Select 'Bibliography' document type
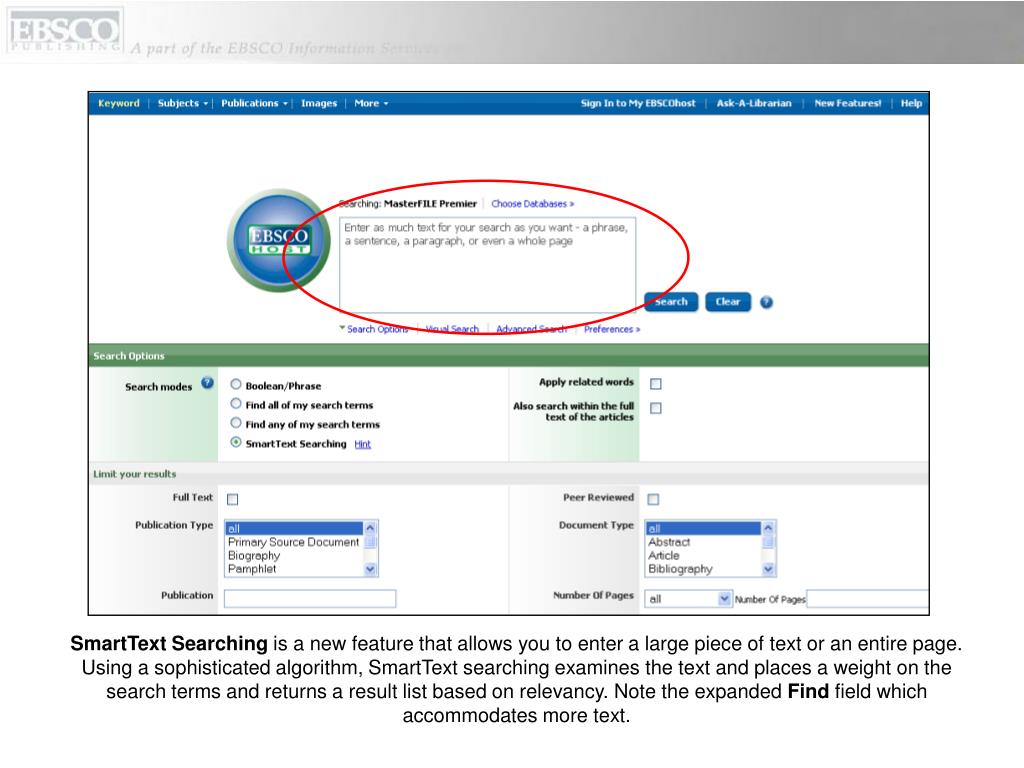Image resolution: width=1024 pixels, height=768 pixels. point(703,569)
